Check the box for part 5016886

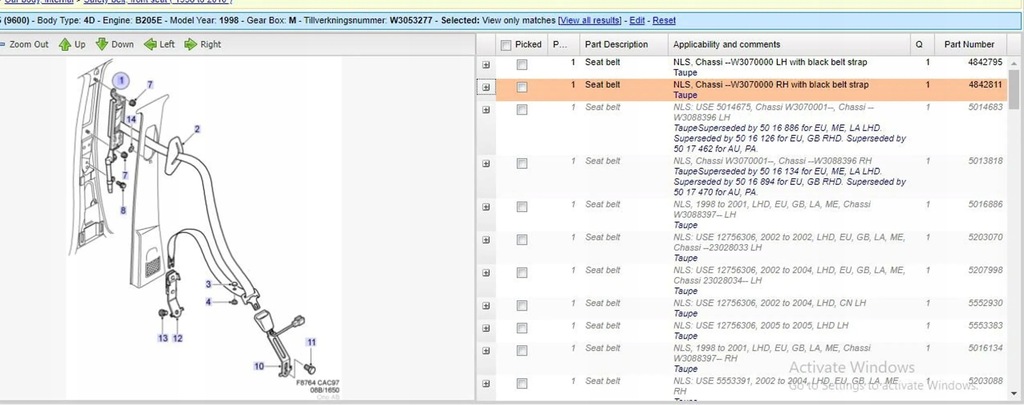coord(522,207)
